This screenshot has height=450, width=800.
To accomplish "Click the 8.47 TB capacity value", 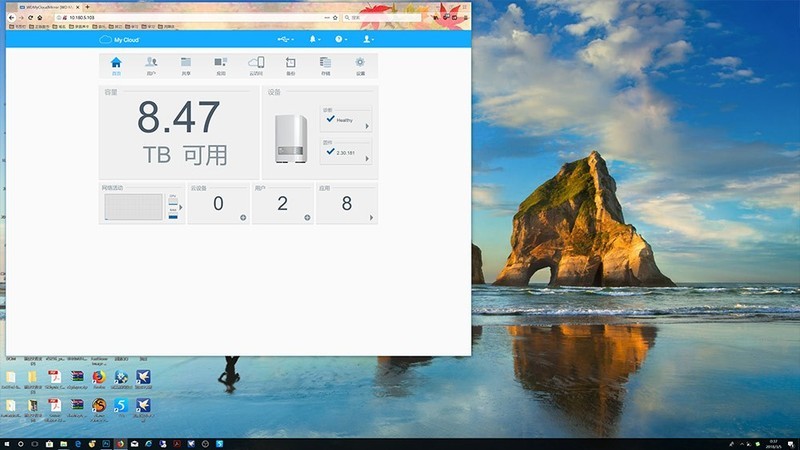I will [x=179, y=117].
